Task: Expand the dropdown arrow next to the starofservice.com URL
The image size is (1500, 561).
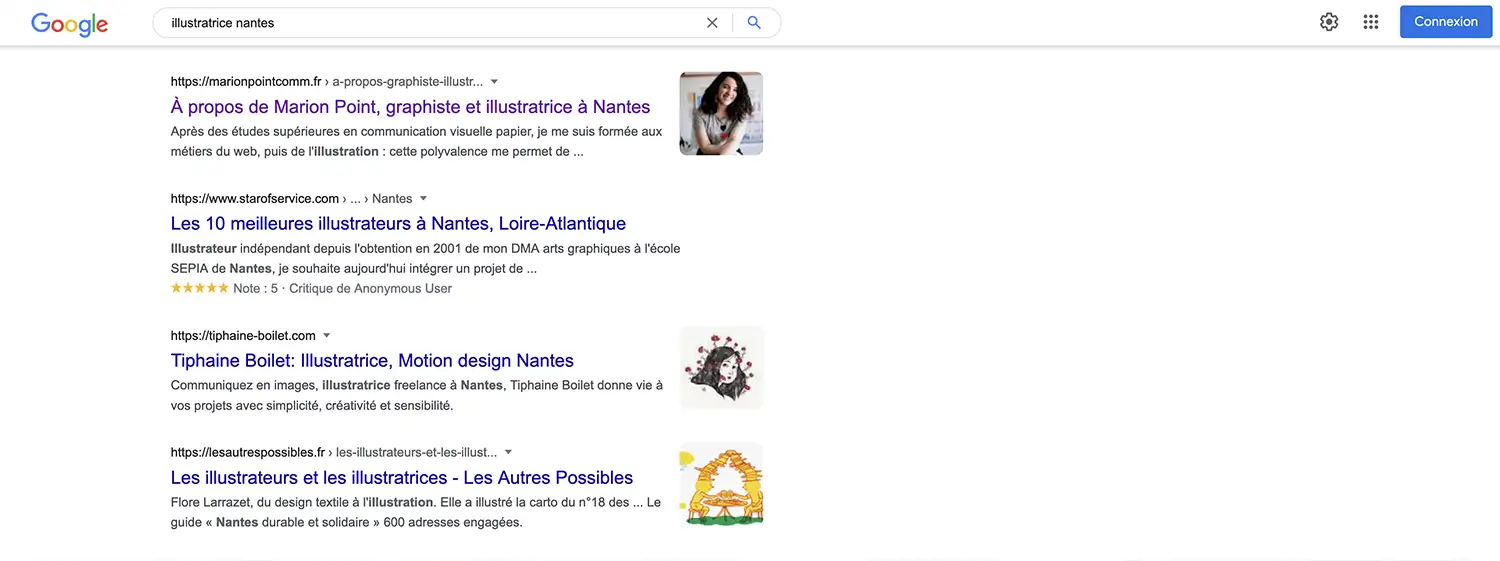Action: 423,199
